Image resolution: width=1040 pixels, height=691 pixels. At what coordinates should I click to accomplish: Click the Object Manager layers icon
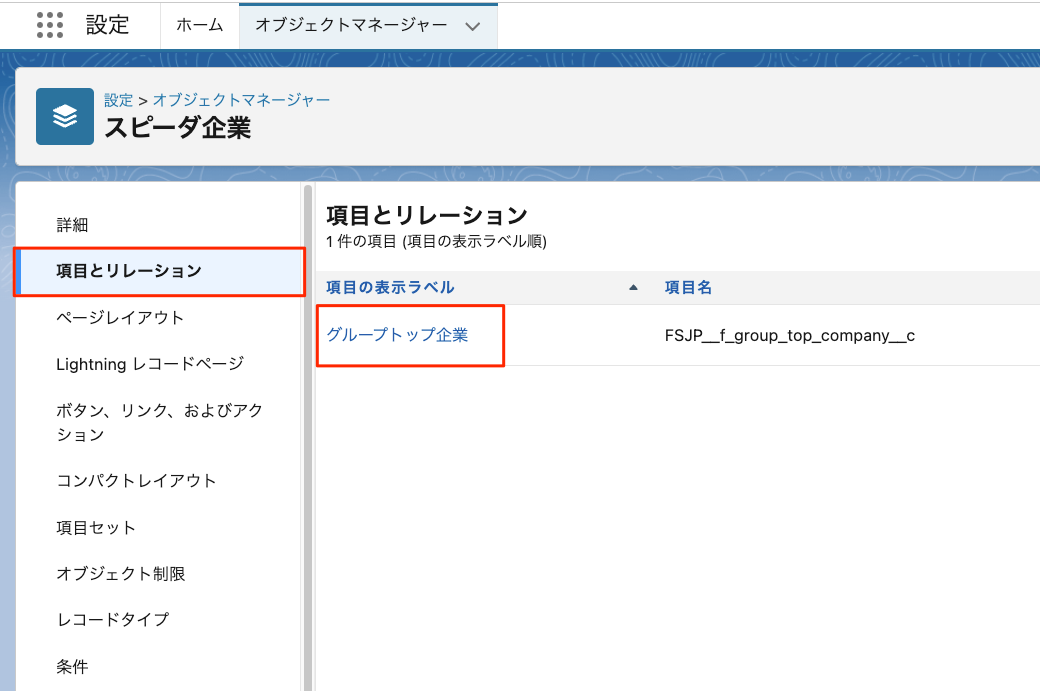65,117
